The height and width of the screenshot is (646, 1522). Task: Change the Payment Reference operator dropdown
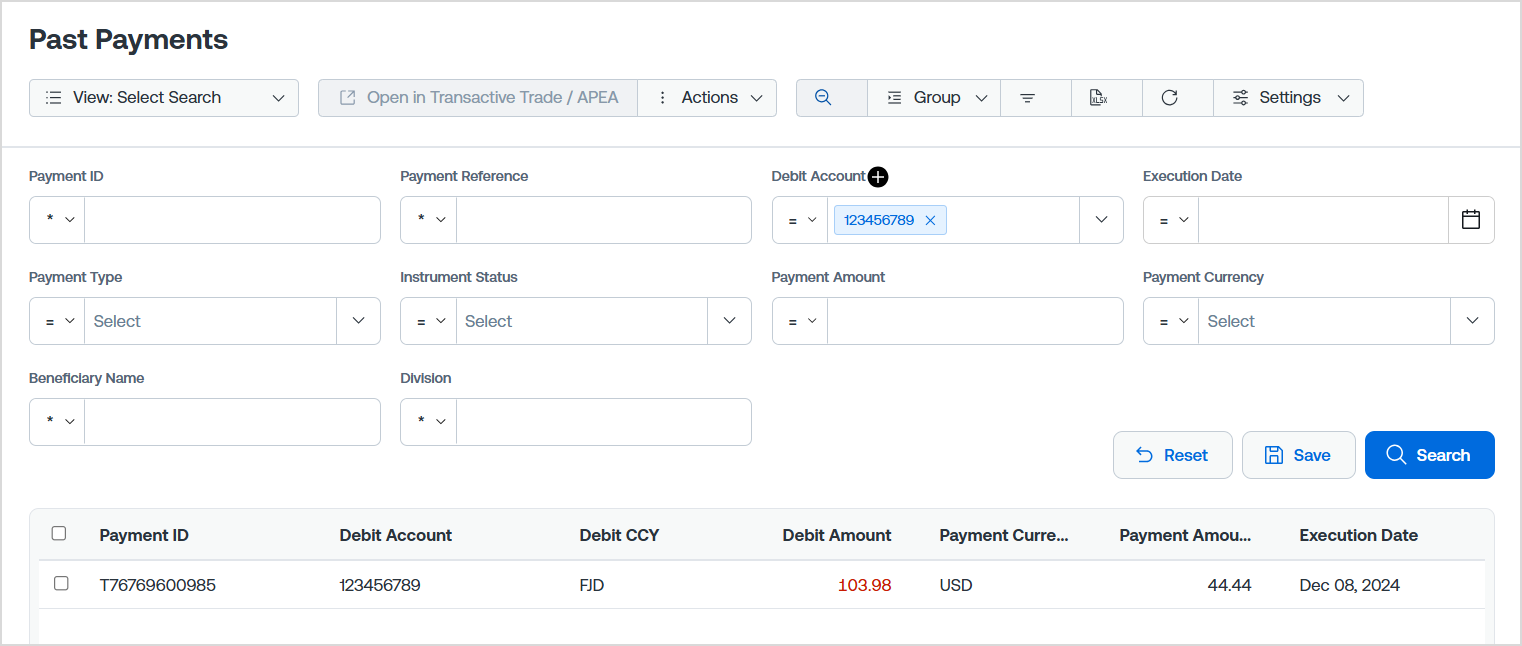429,220
